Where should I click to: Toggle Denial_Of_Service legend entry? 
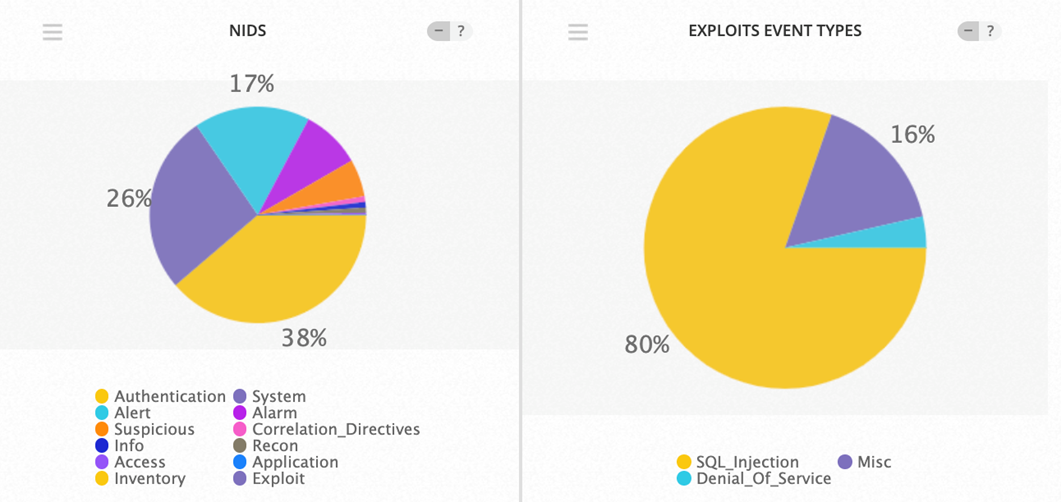tap(754, 478)
